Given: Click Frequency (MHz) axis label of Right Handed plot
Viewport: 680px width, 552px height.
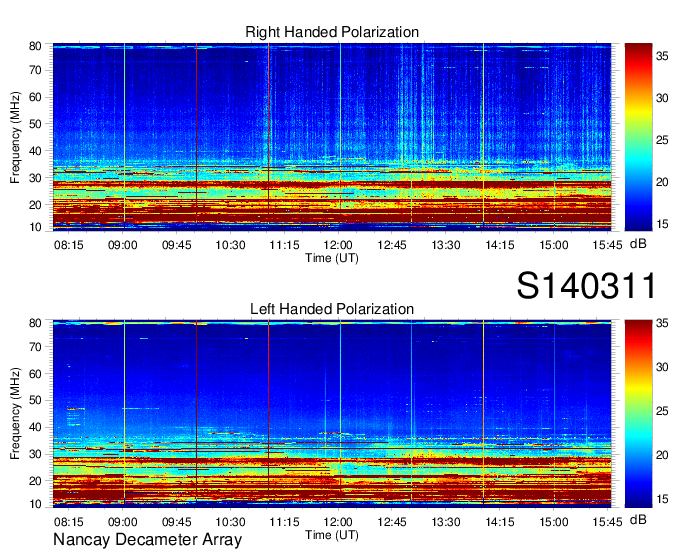Looking at the screenshot, I should click(x=16, y=137).
